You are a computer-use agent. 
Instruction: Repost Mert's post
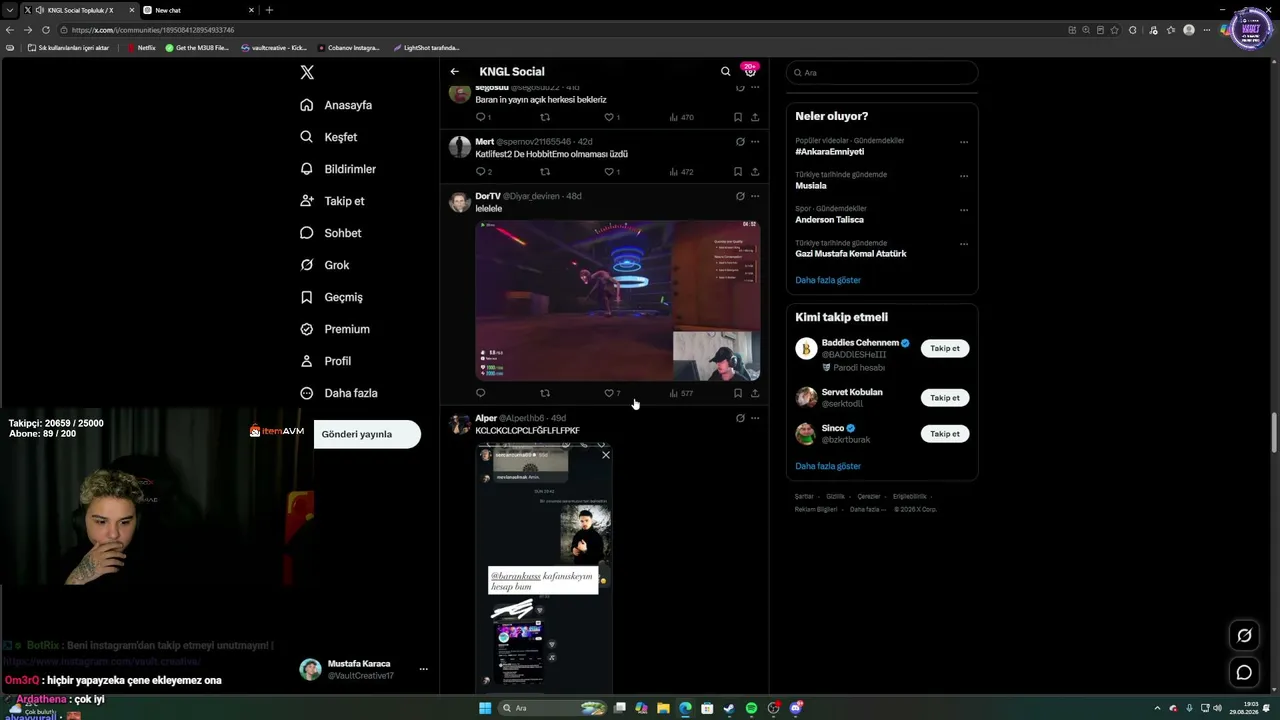[545, 172]
